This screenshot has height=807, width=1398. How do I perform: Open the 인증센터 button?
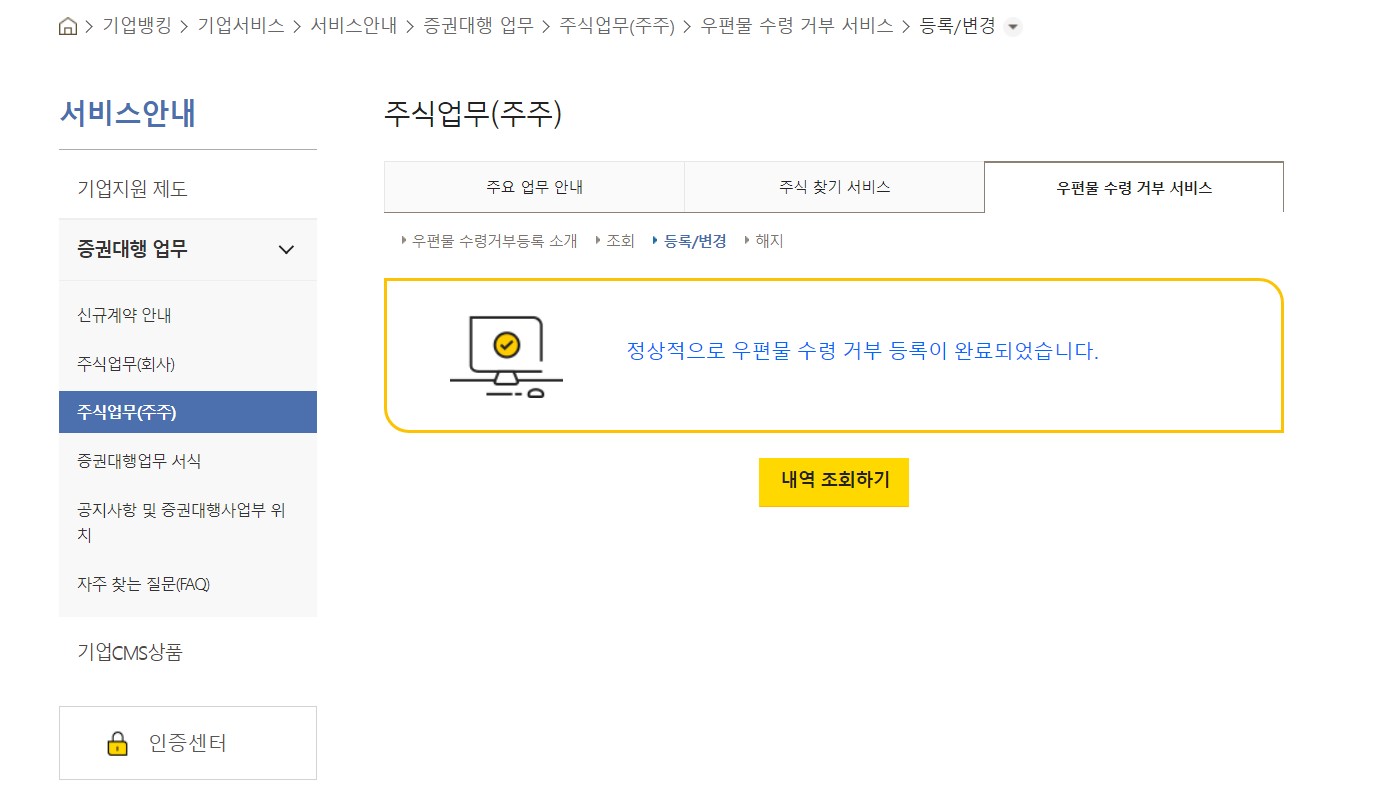pos(188,743)
